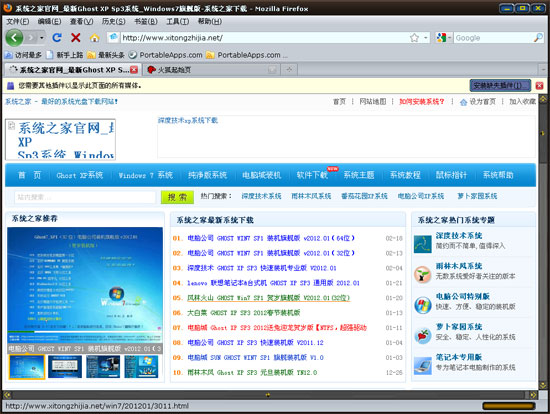
Task: Open the 电脑城装机 nav item
Action: 262,175
